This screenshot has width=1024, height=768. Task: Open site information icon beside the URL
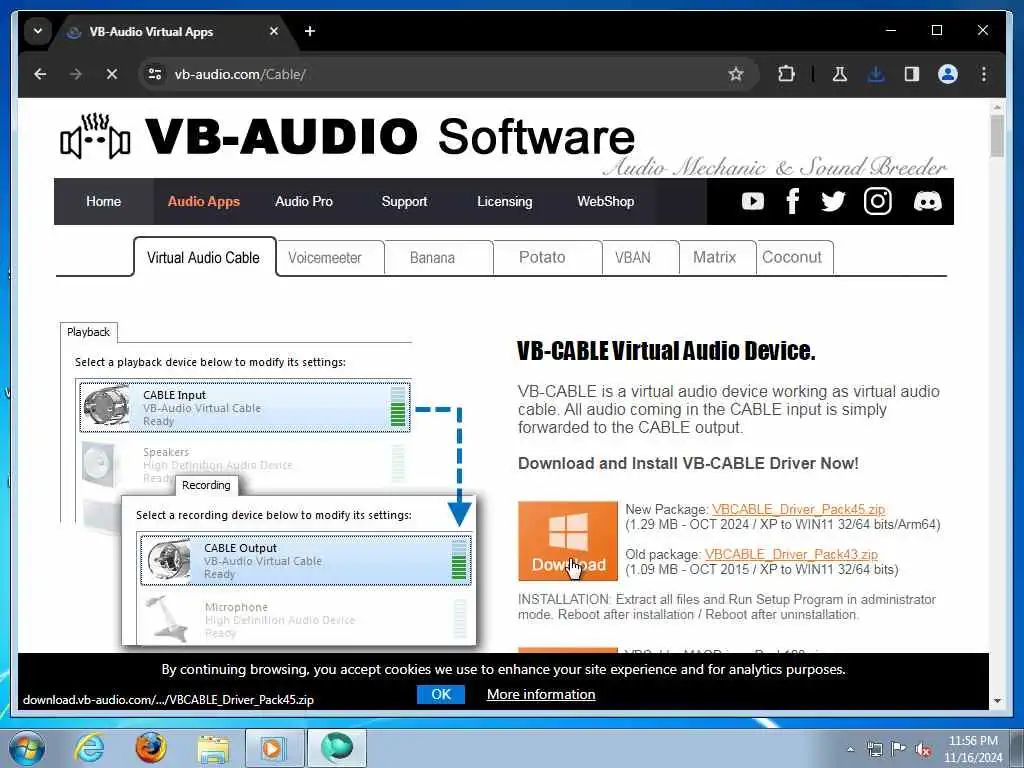pos(155,74)
